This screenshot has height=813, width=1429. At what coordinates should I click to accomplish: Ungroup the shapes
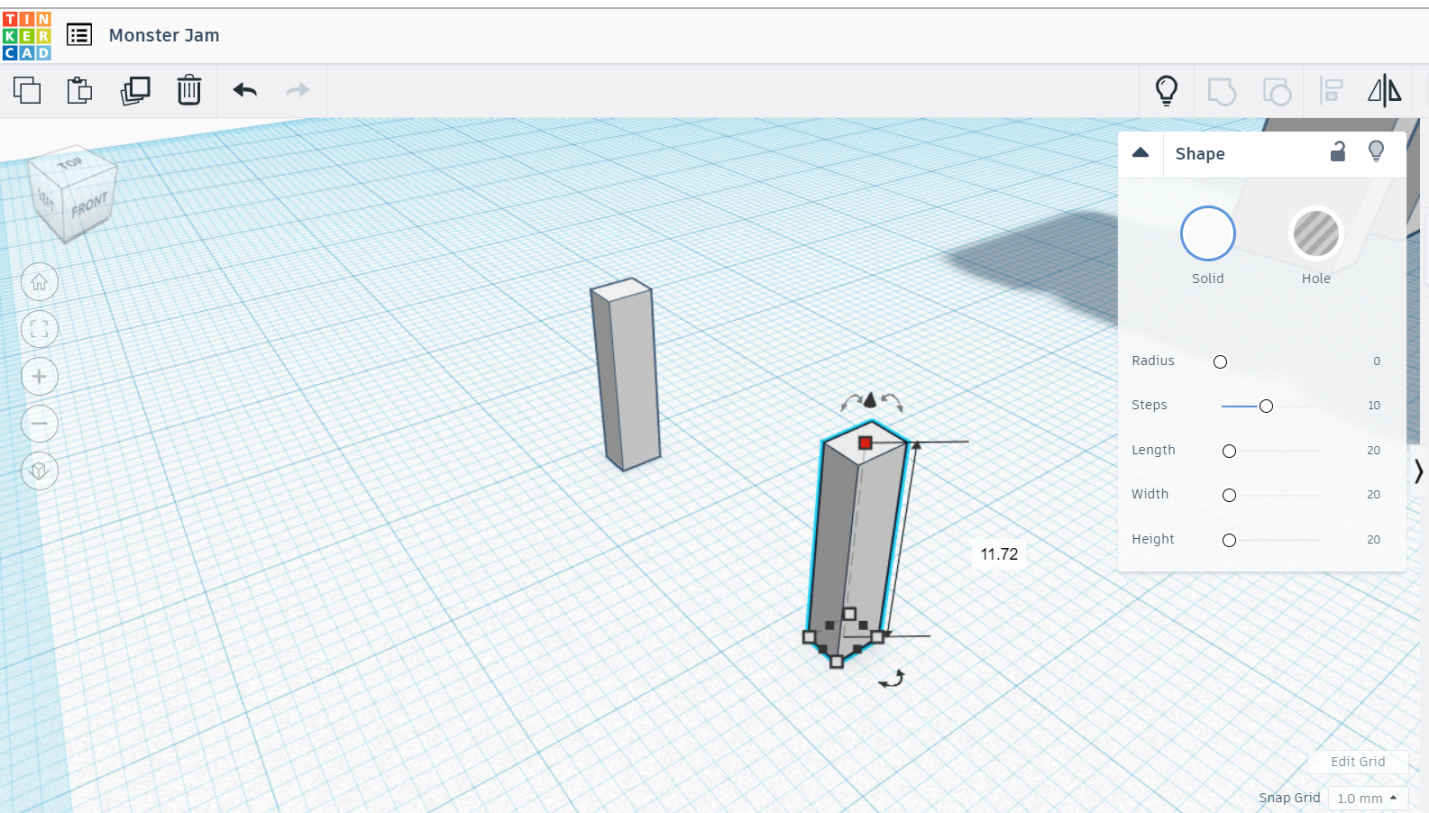pyautogui.click(x=1277, y=92)
